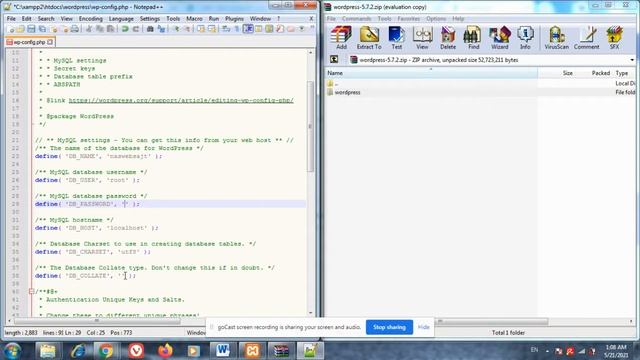Click Undo icon in Notepad++ toolbar

click(125, 29)
